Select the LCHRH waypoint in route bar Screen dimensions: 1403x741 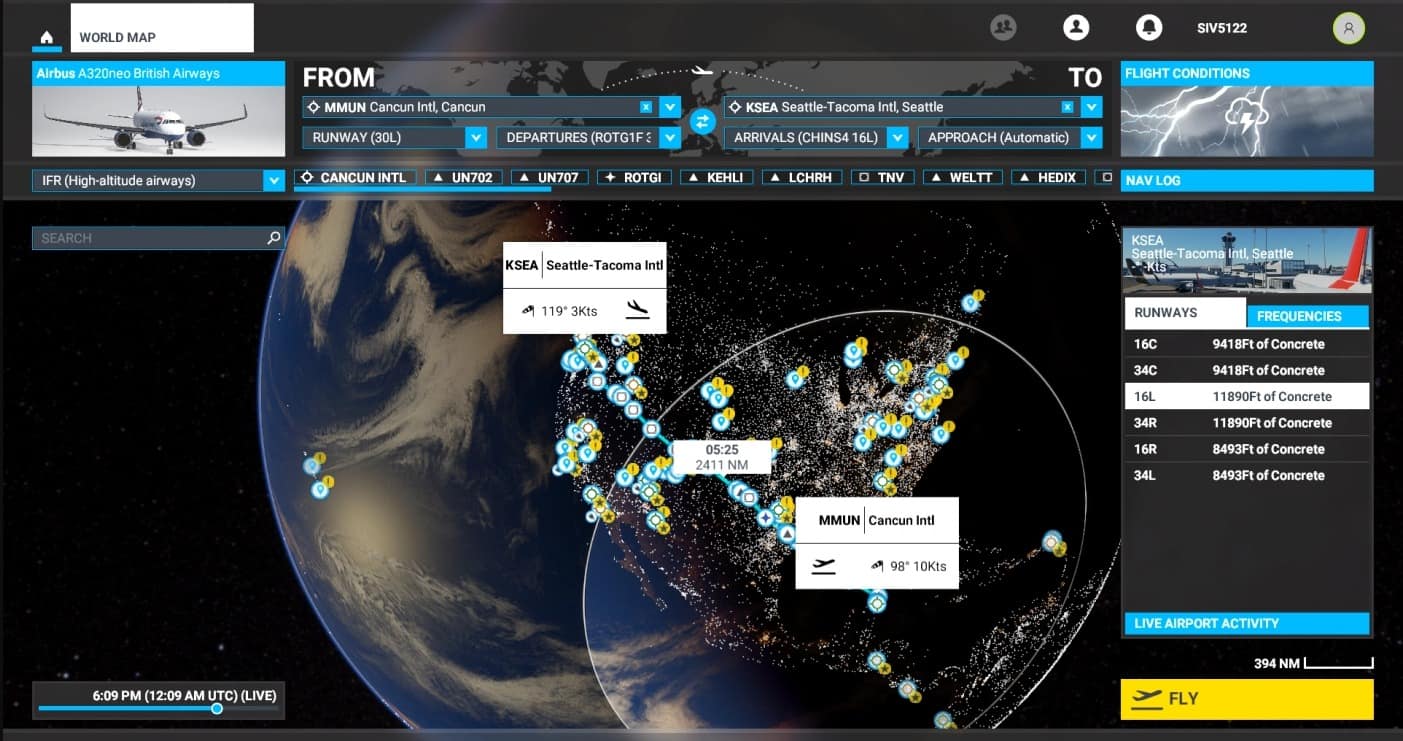(801, 178)
